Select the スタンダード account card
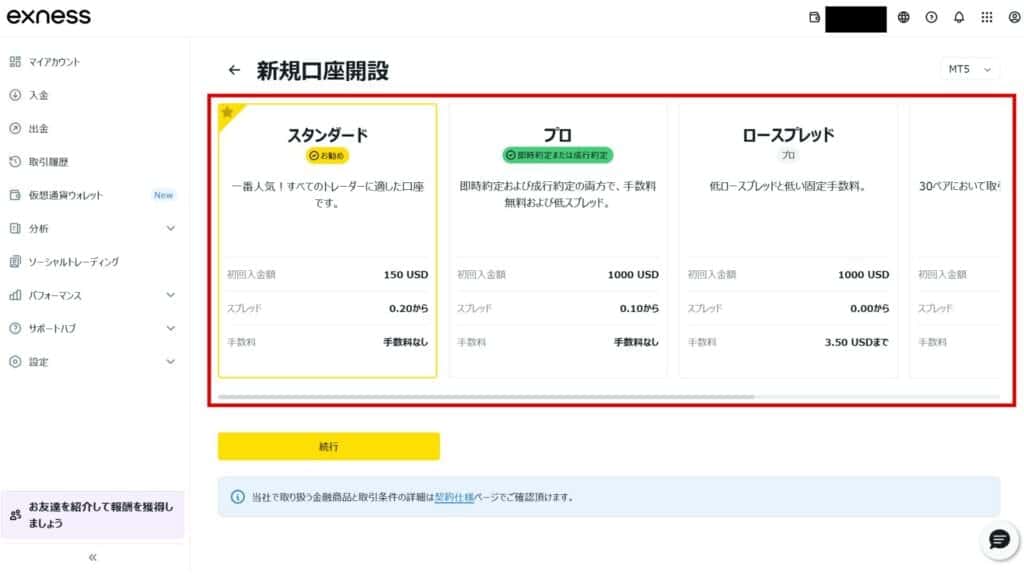1024x576 pixels. [328, 240]
